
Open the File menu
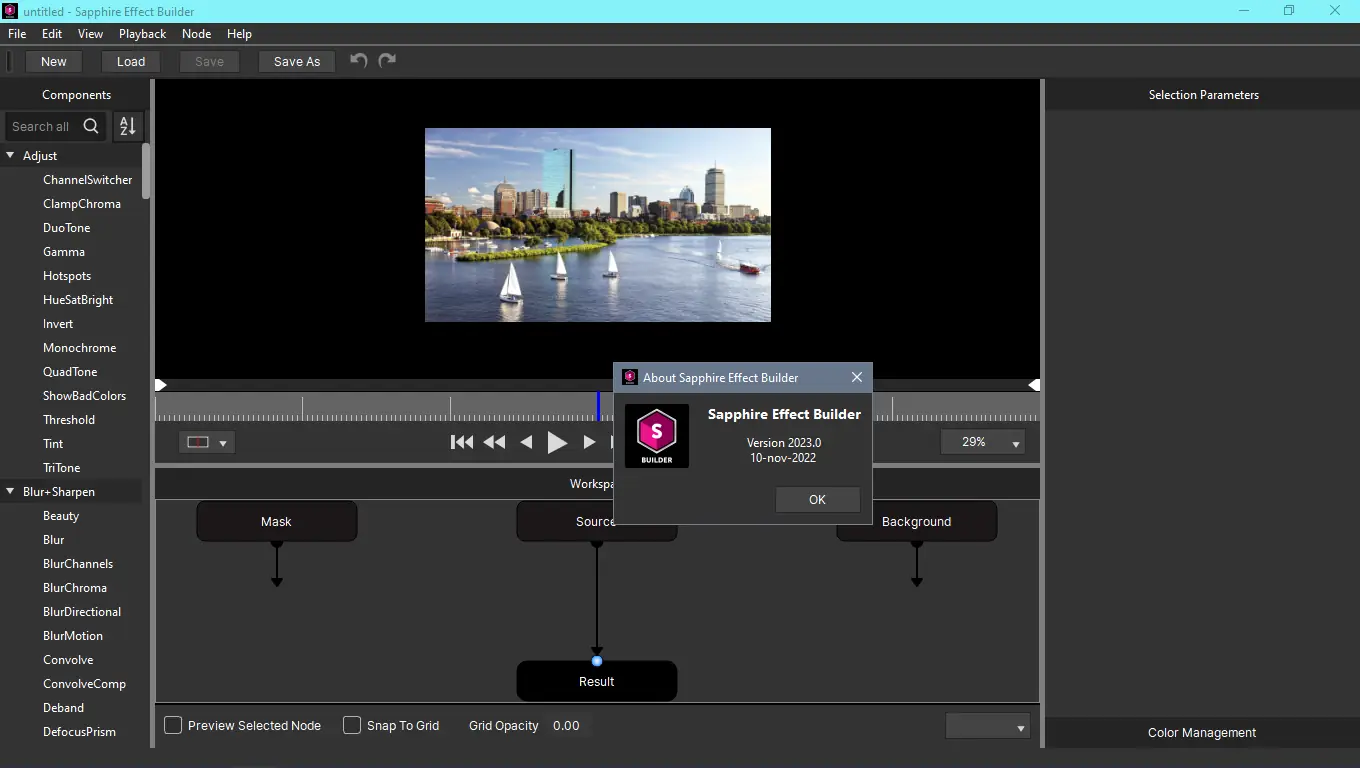(x=17, y=34)
